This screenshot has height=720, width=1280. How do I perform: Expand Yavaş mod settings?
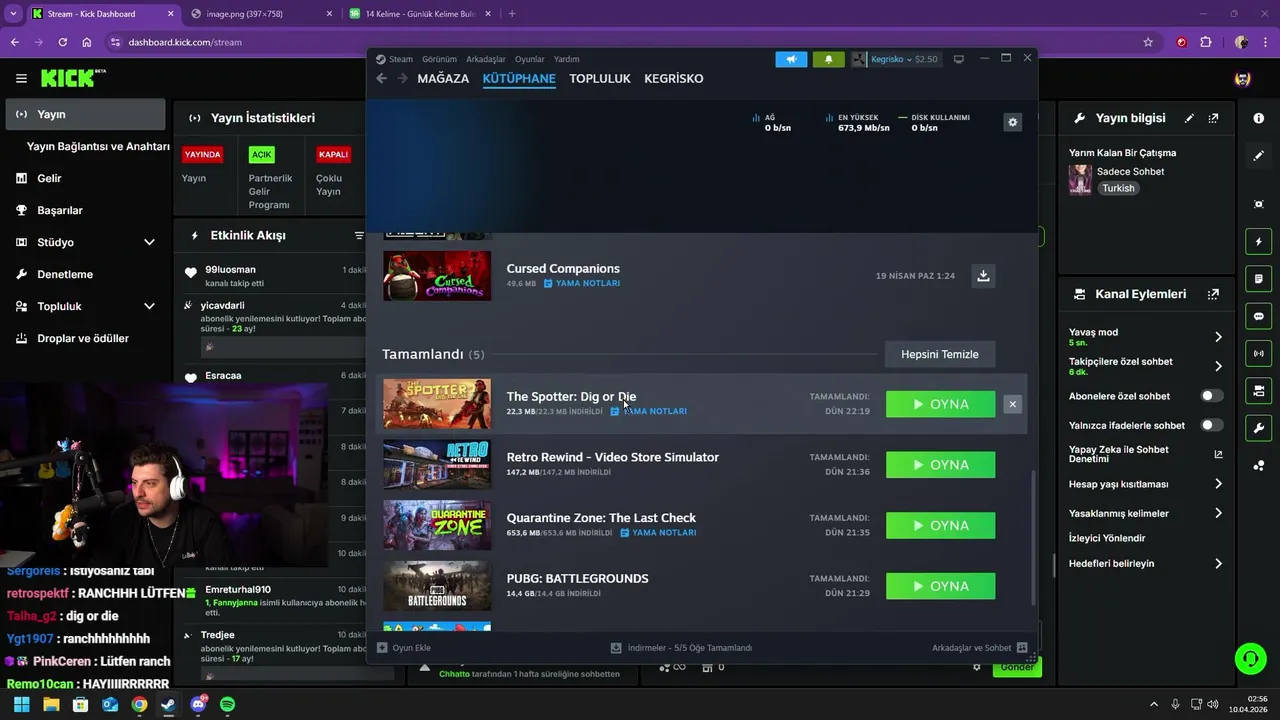pyautogui.click(x=1218, y=337)
